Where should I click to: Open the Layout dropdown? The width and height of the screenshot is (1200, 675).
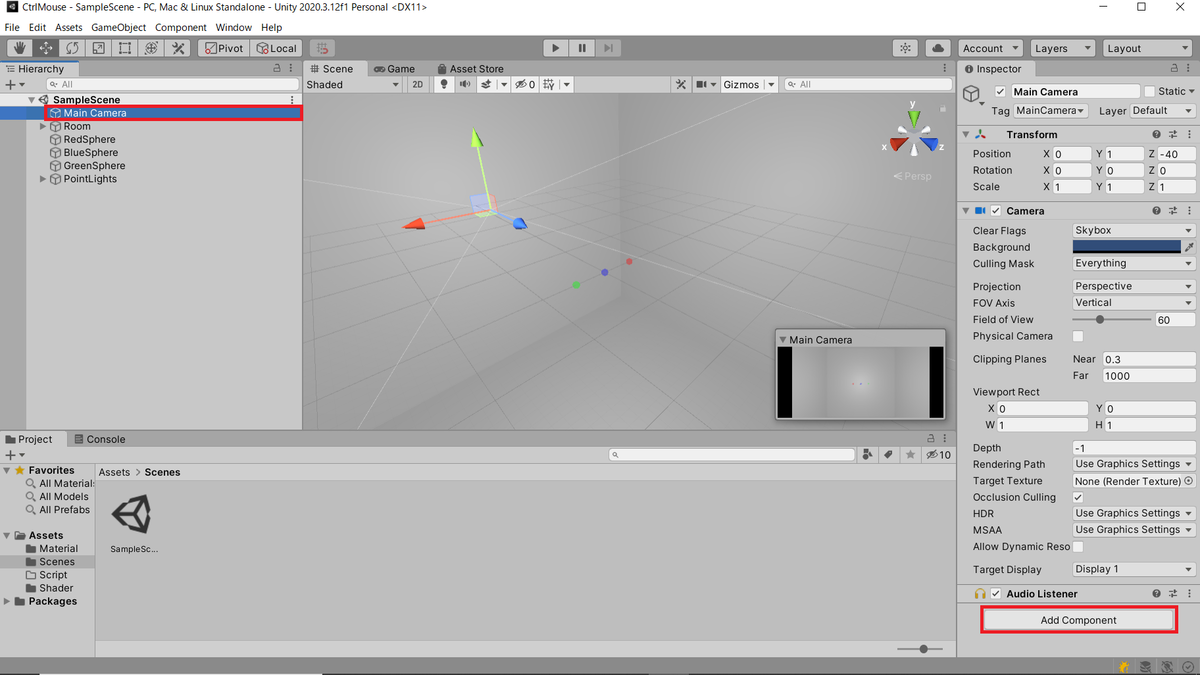[1146, 48]
